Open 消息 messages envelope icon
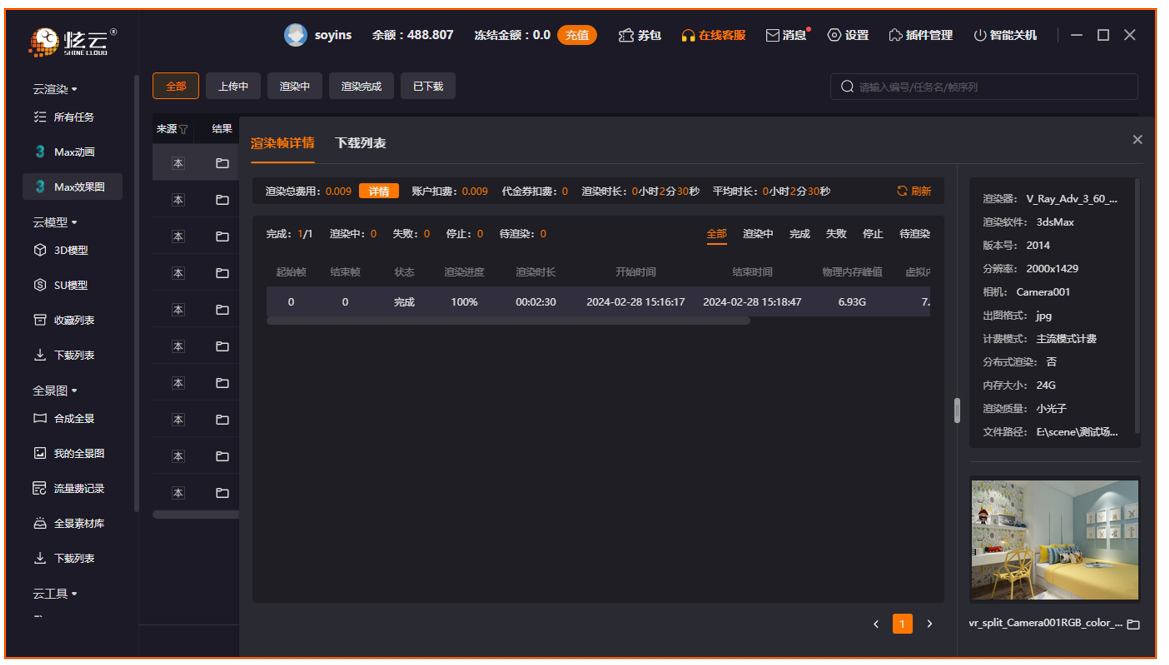Viewport: 1169px width, 665px height. [772, 35]
